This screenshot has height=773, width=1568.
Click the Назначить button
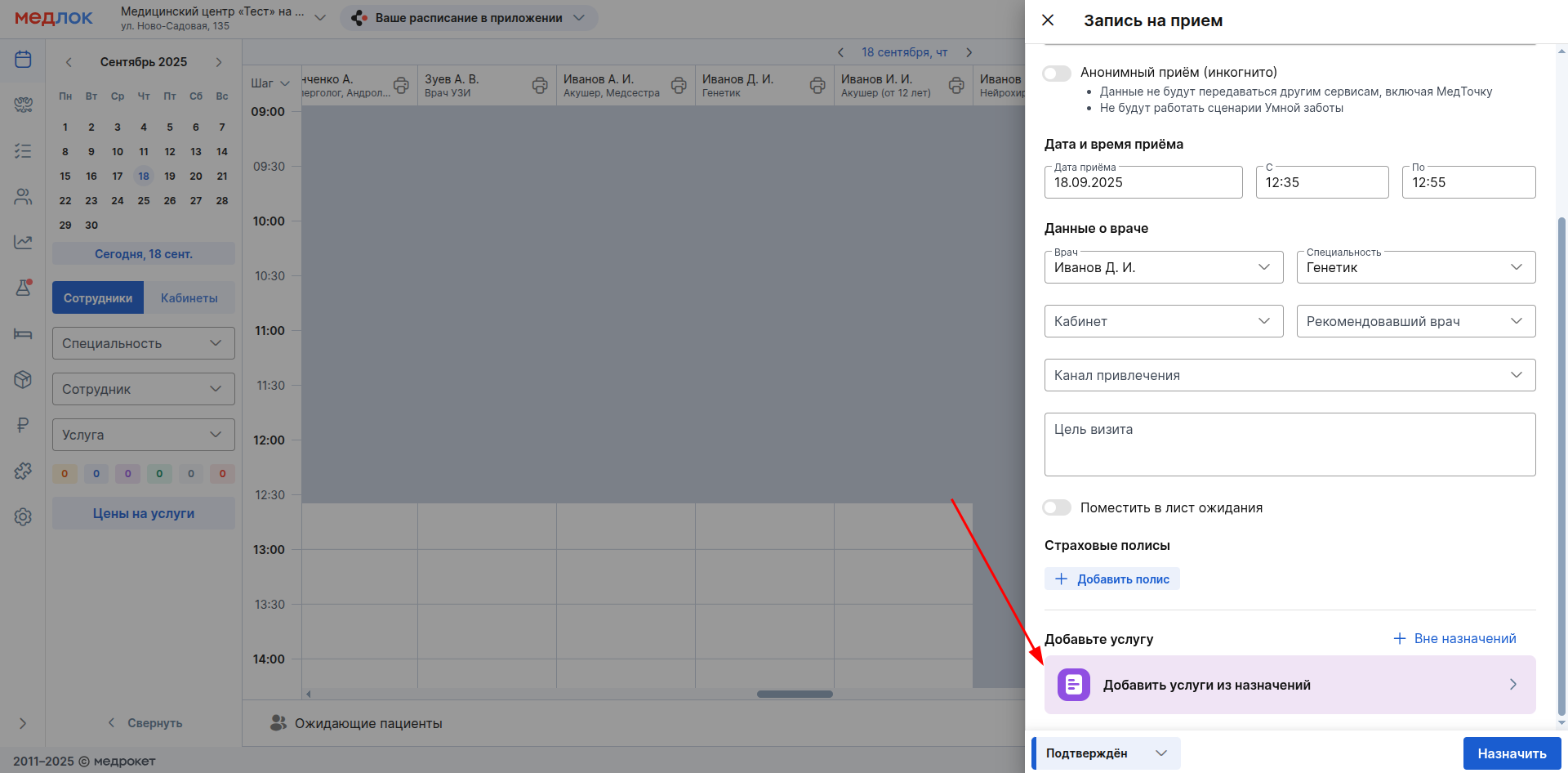click(1511, 753)
